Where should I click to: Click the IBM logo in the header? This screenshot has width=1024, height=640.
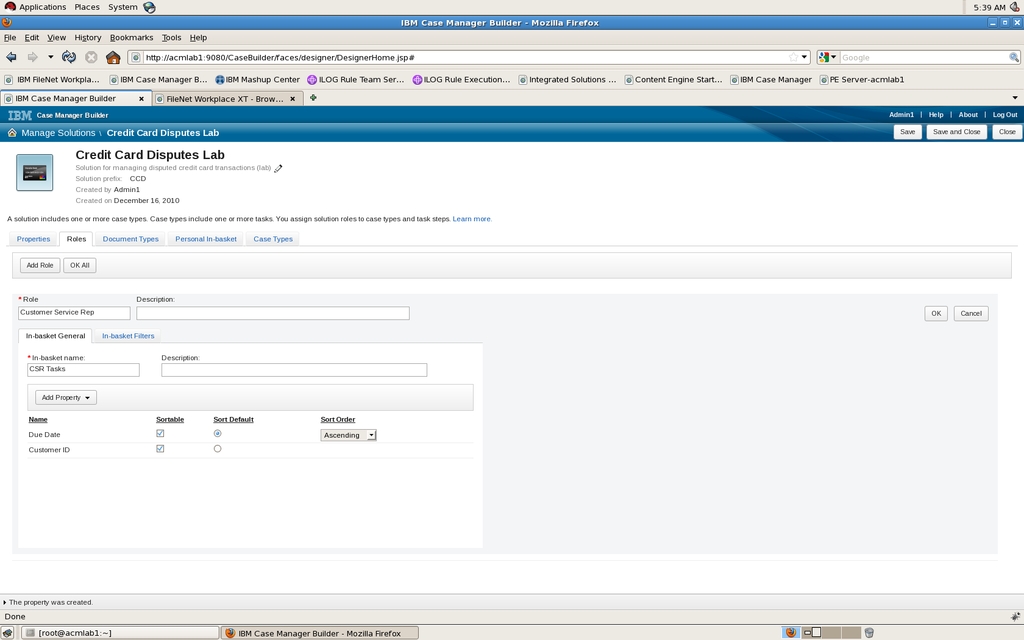point(20,115)
